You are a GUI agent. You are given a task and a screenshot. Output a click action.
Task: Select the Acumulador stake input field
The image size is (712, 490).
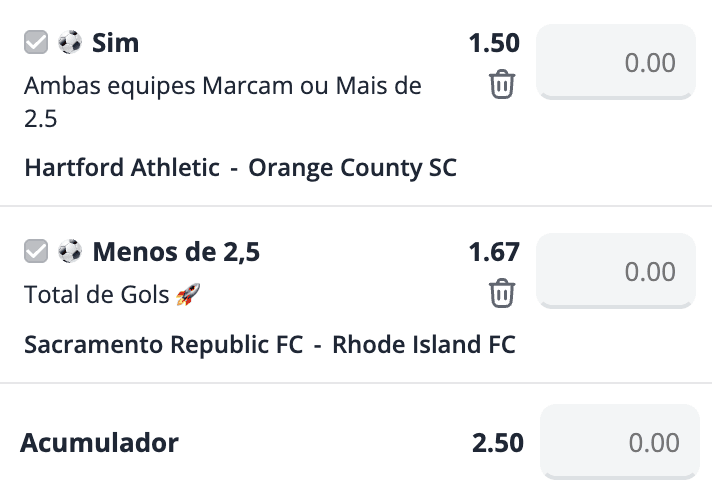pos(619,442)
